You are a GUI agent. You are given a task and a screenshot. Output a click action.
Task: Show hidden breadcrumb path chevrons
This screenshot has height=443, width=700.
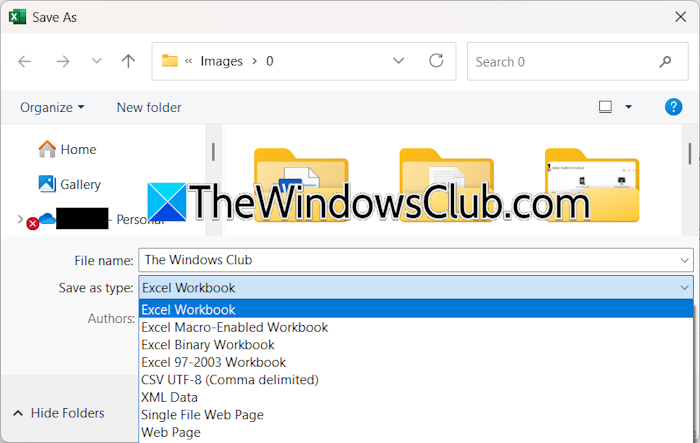pyautogui.click(x=188, y=61)
